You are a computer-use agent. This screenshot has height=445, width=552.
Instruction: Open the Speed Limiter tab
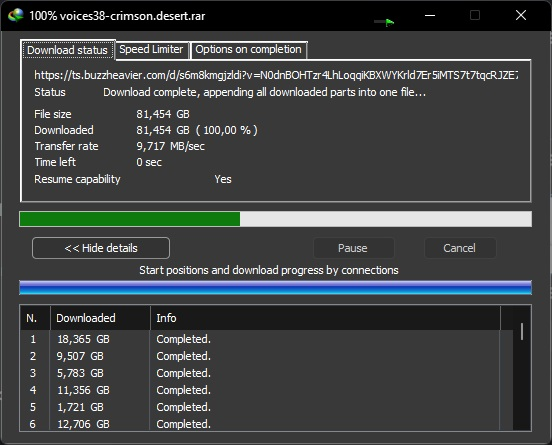tap(151, 49)
